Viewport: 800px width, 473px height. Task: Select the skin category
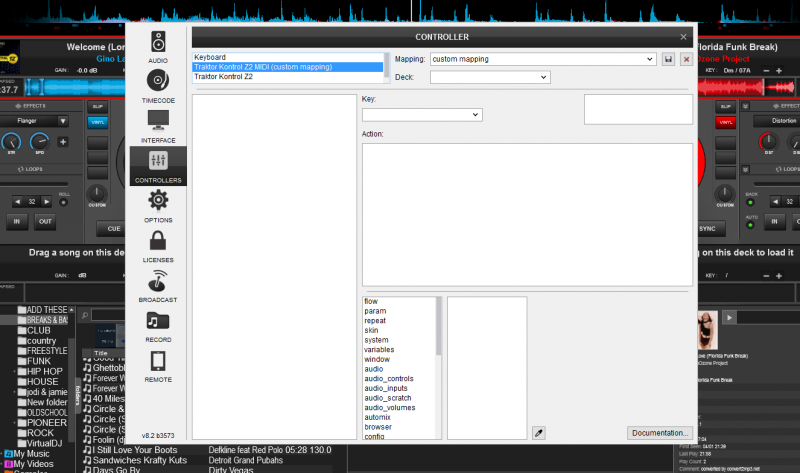coord(371,330)
